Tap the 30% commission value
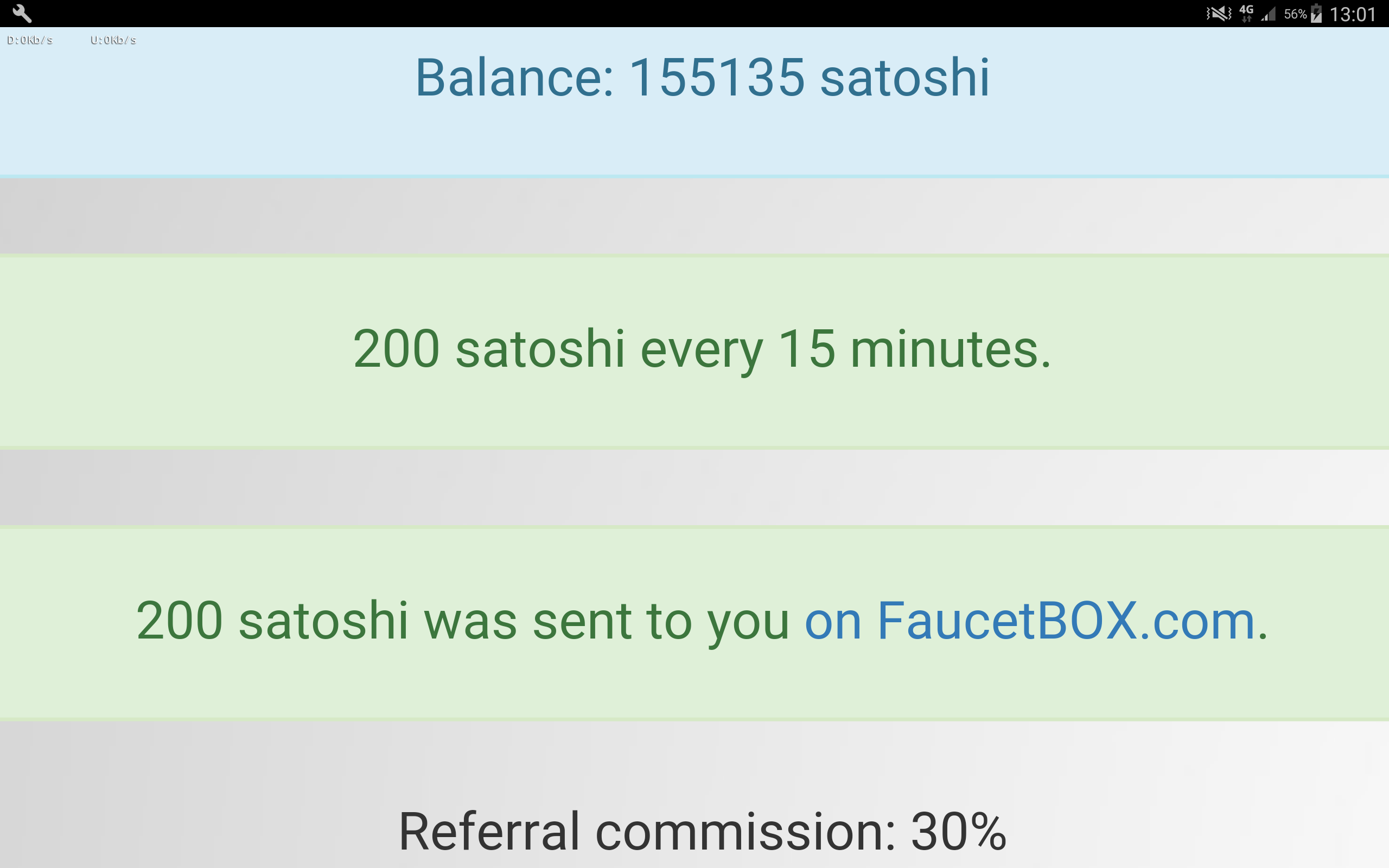The image size is (1389, 868). [x=958, y=831]
